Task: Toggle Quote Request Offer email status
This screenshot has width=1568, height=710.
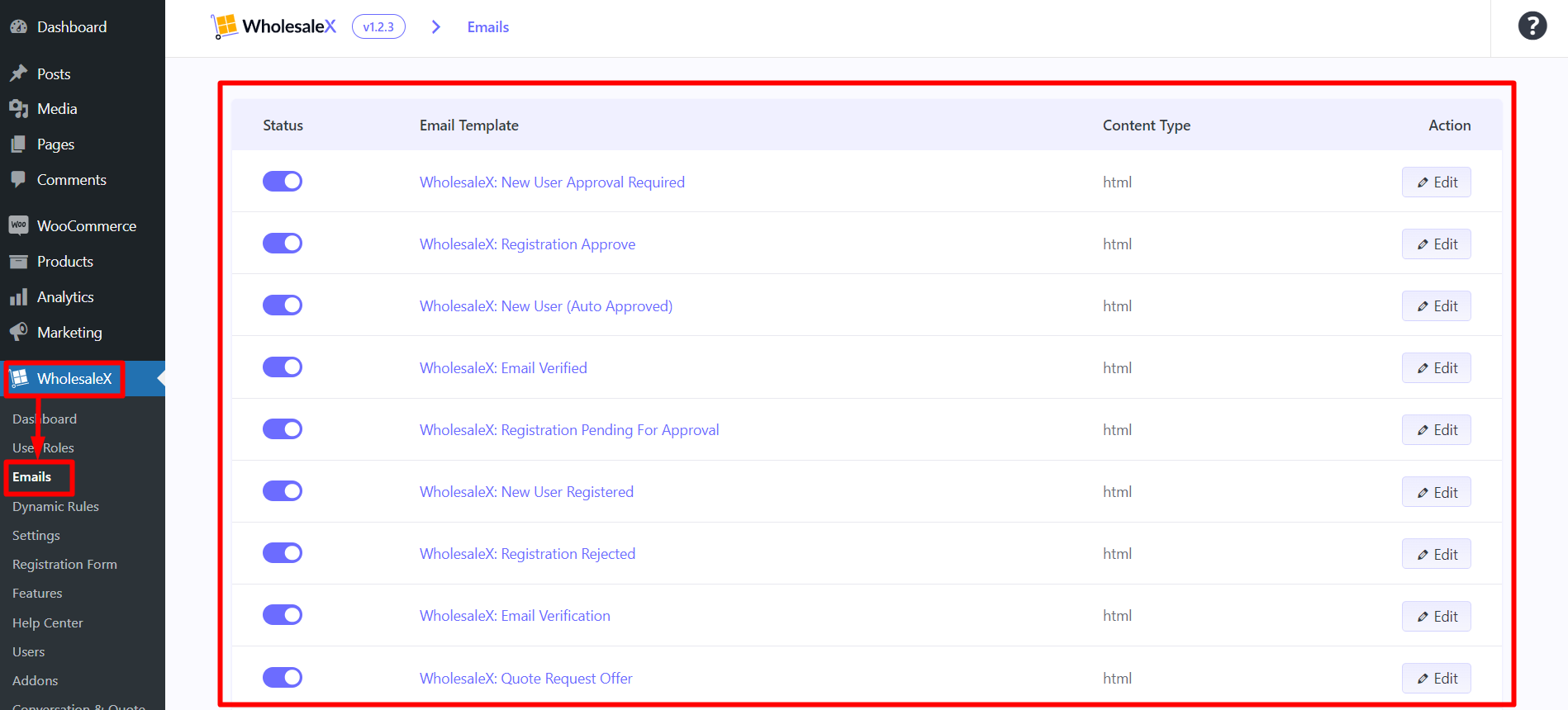Action: point(283,677)
